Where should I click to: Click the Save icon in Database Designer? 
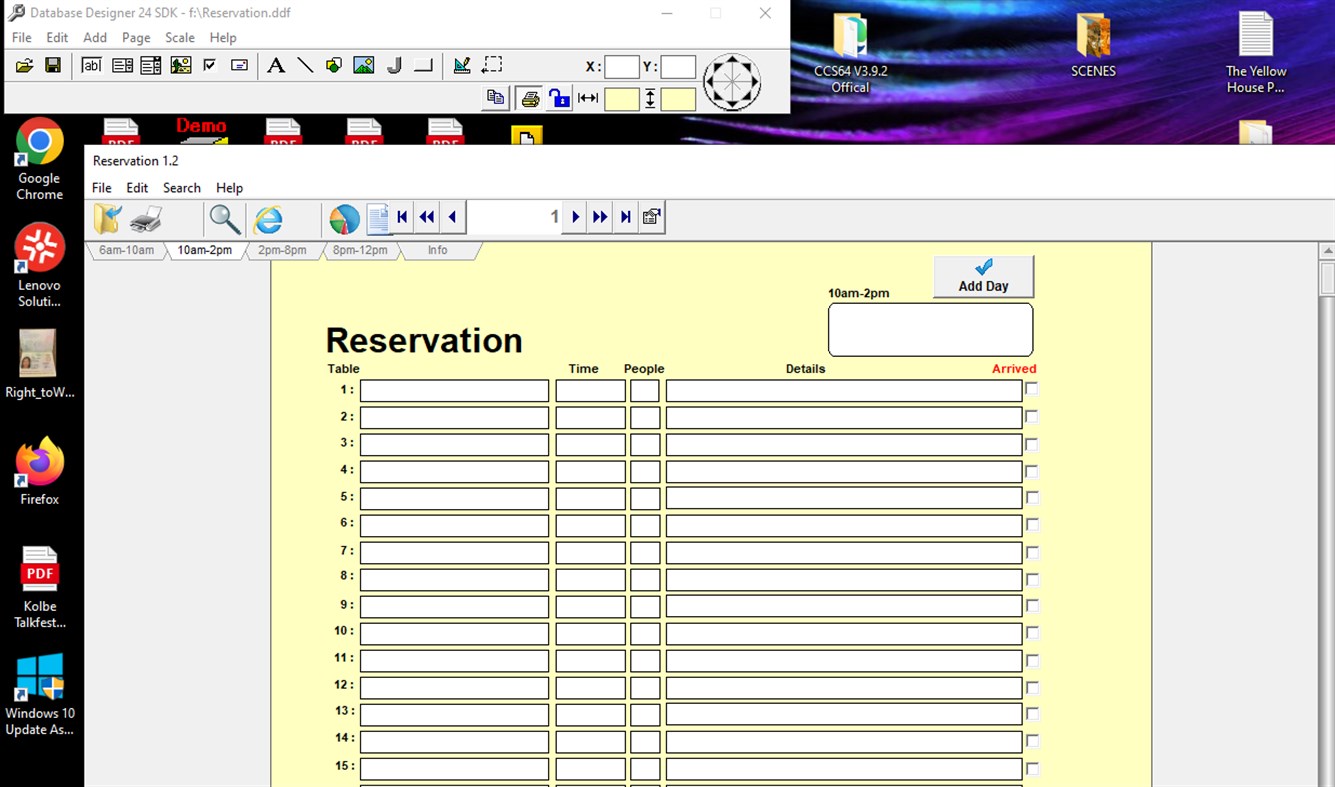(x=51, y=64)
